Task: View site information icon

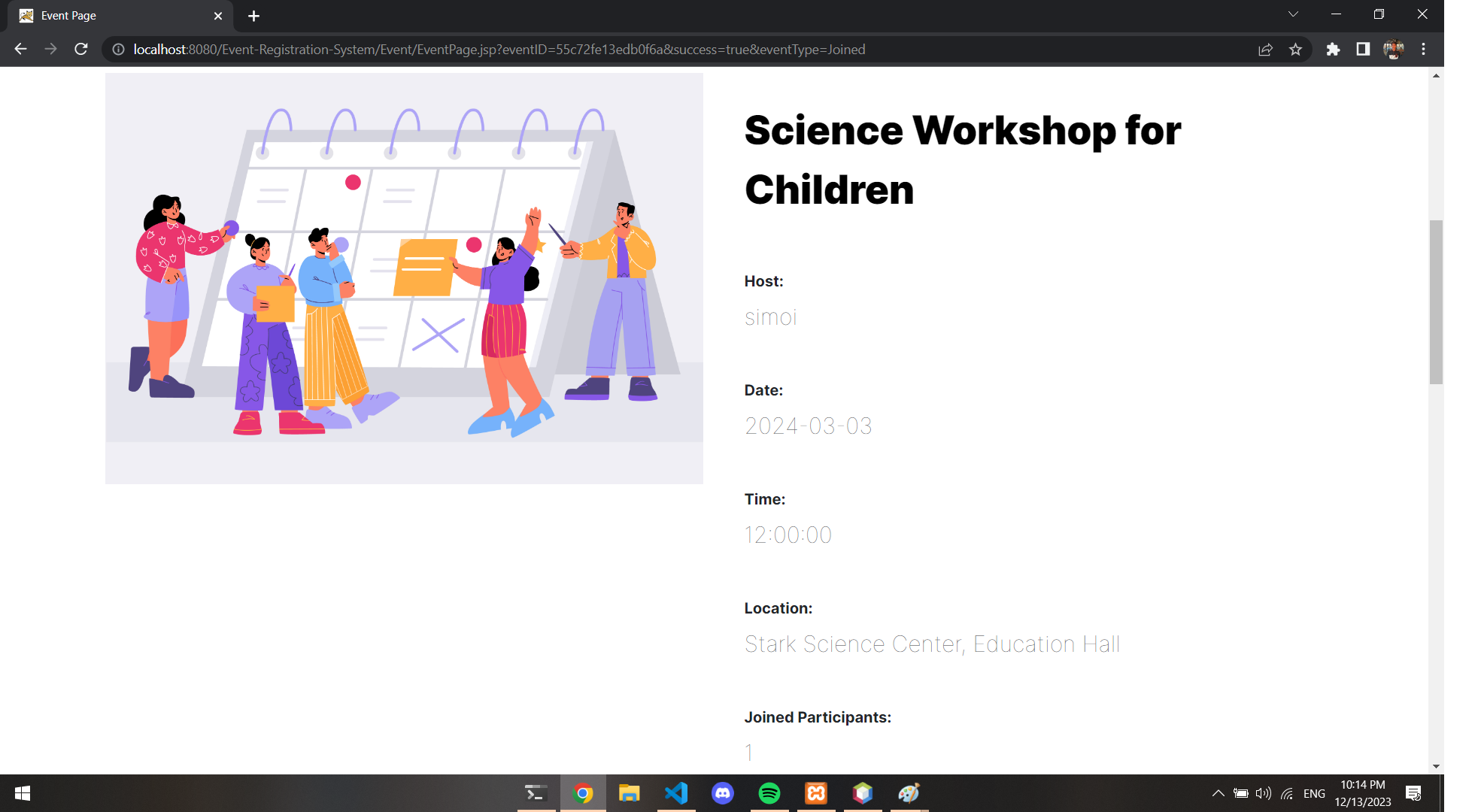Action: [x=118, y=50]
